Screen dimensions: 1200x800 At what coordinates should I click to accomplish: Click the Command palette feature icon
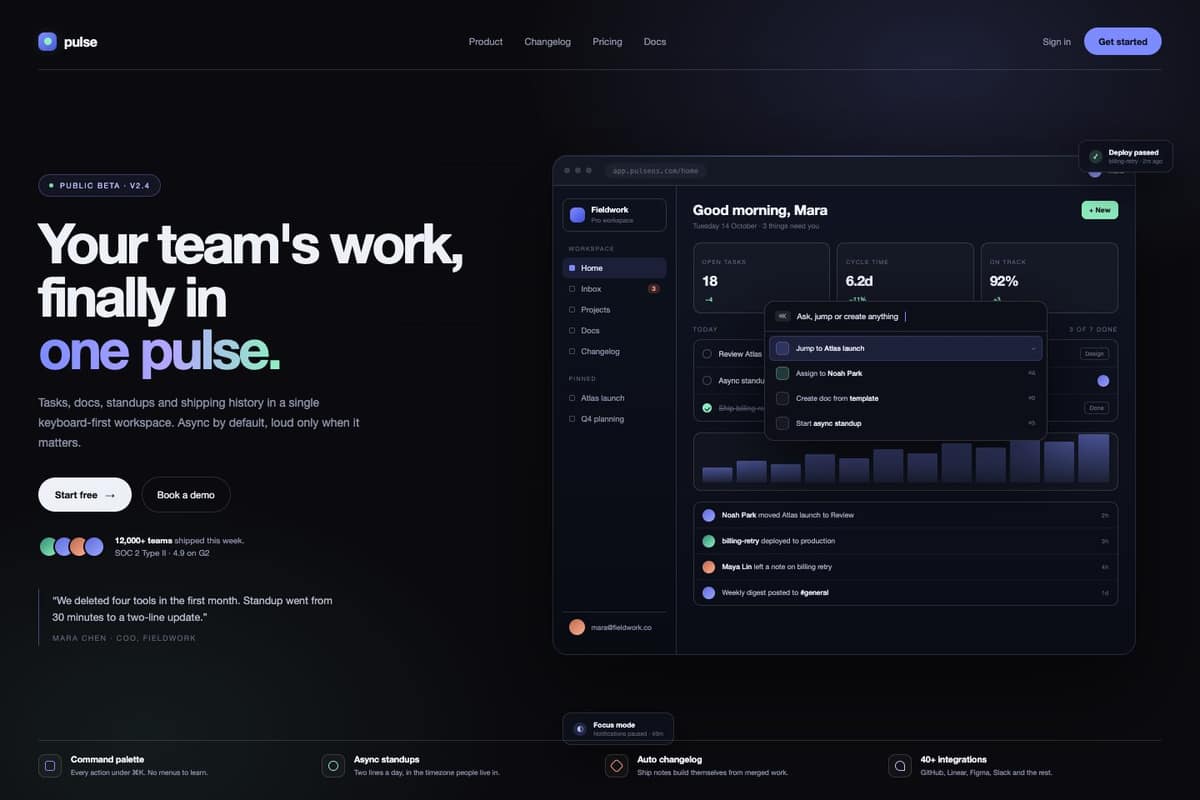tap(49, 766)
